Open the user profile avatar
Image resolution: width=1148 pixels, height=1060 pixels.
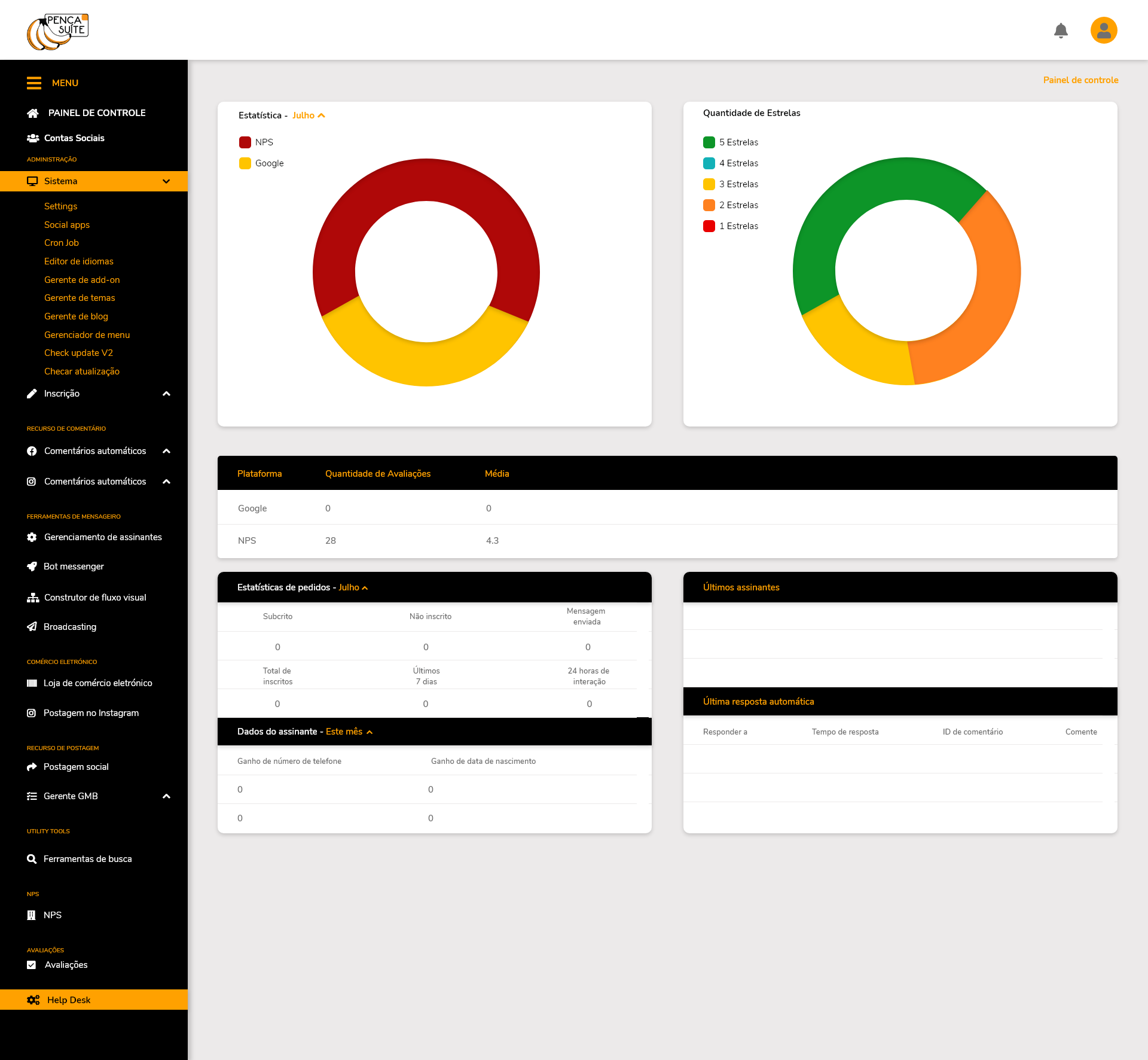1104,31
